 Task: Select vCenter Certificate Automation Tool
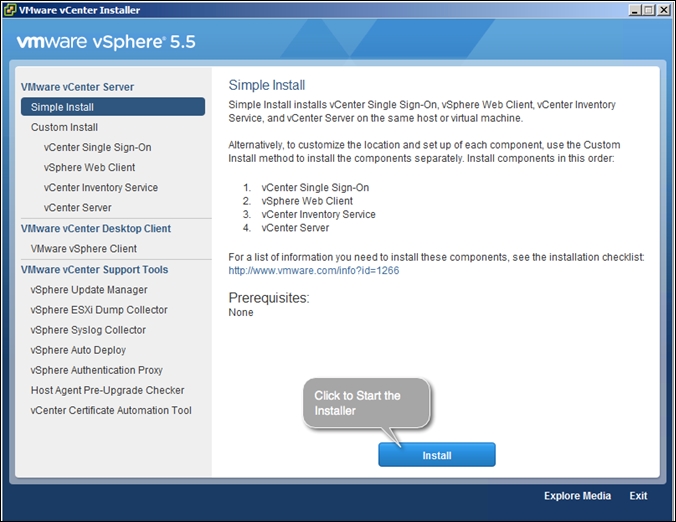coord(111,410)
